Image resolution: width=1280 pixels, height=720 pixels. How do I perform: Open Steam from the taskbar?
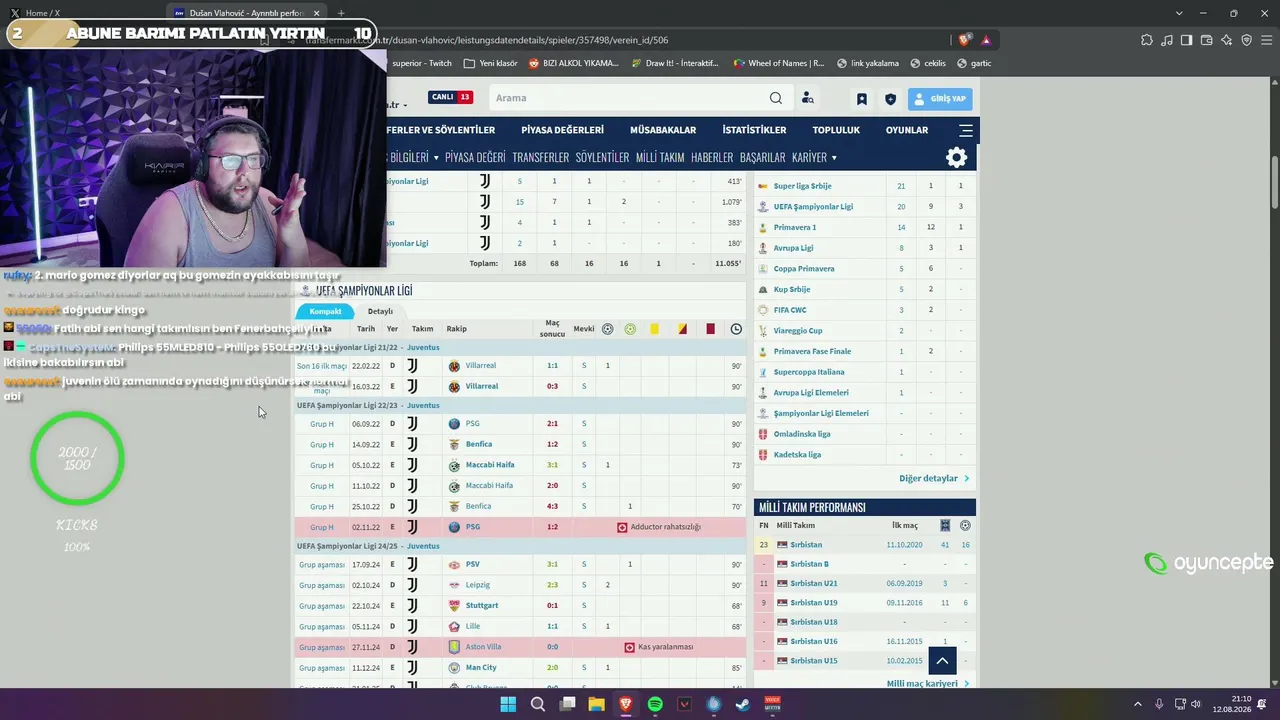tap(743, 704)
